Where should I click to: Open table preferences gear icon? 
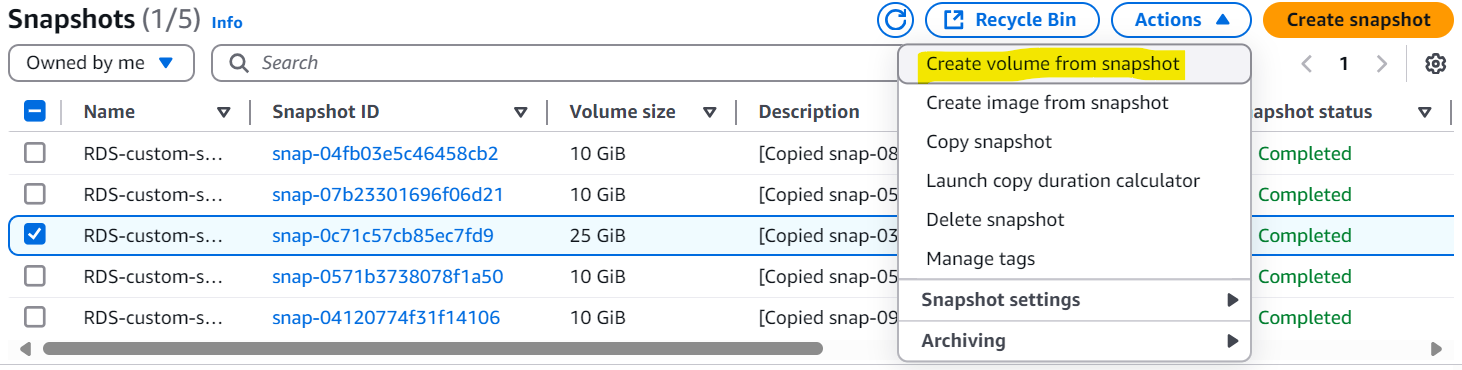pos(1436,64)
